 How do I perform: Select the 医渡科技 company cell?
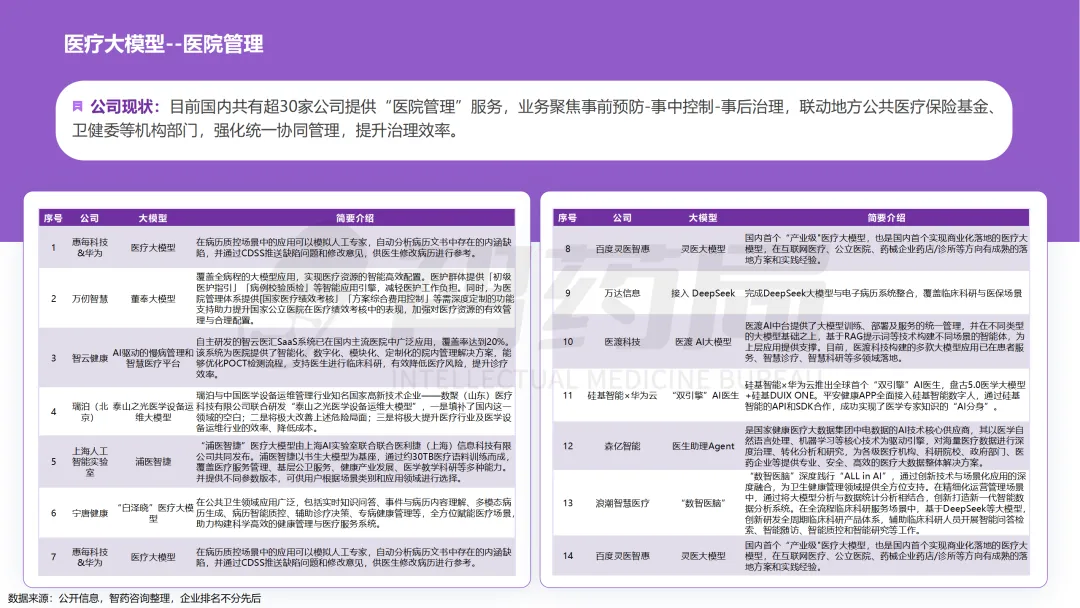[x=623, y=342]
